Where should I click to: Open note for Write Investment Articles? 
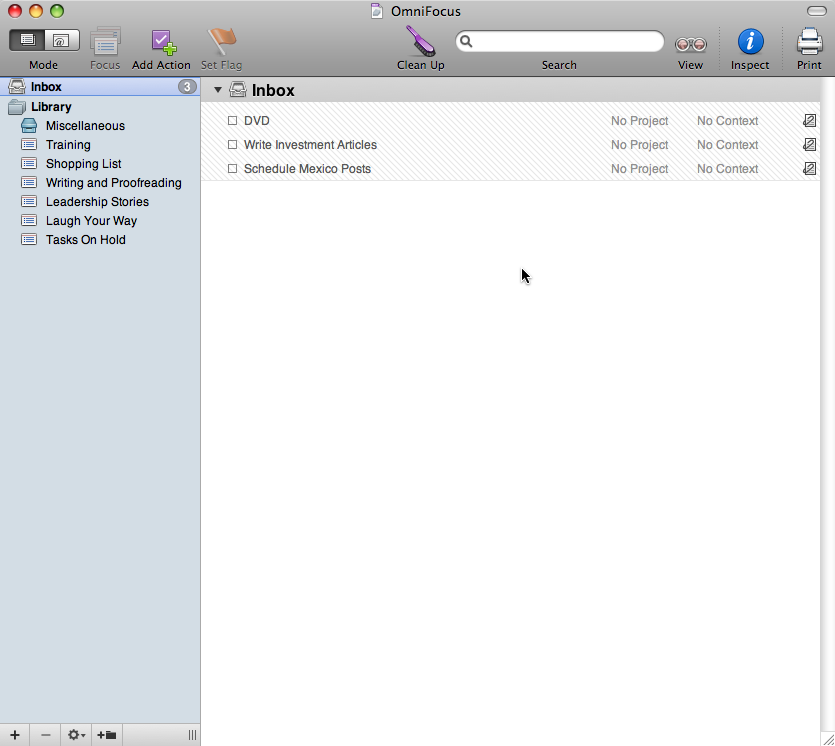(x=809, y=144)
